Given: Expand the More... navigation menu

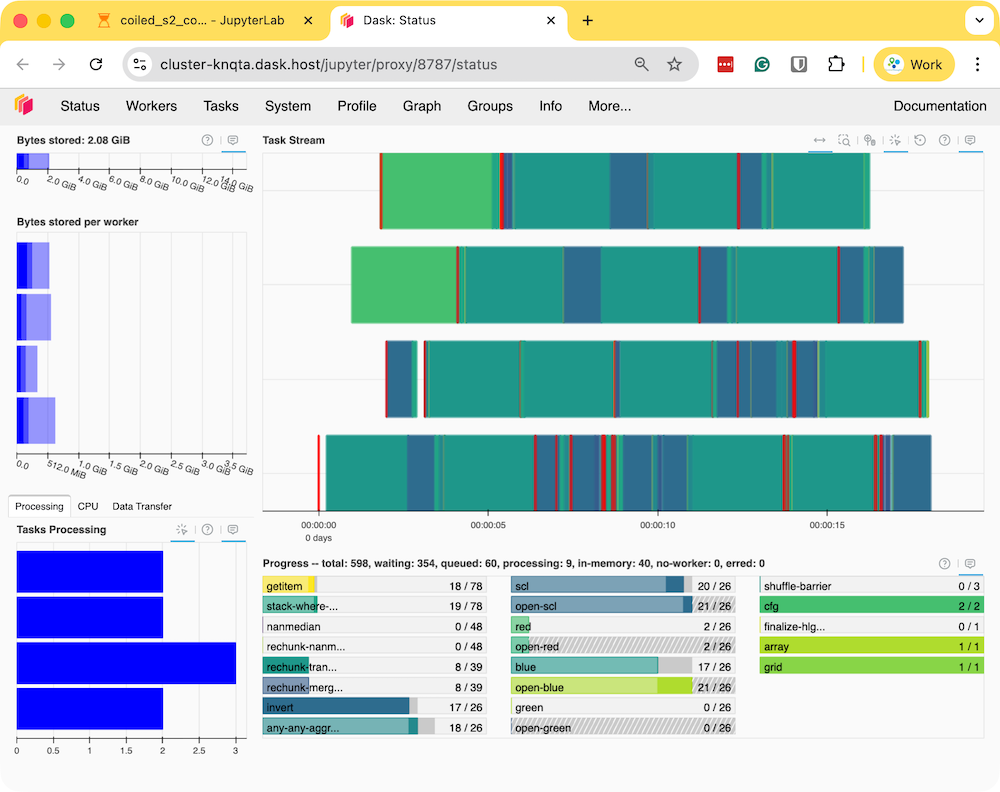Looking at the screenshot, I should [609, 106].
